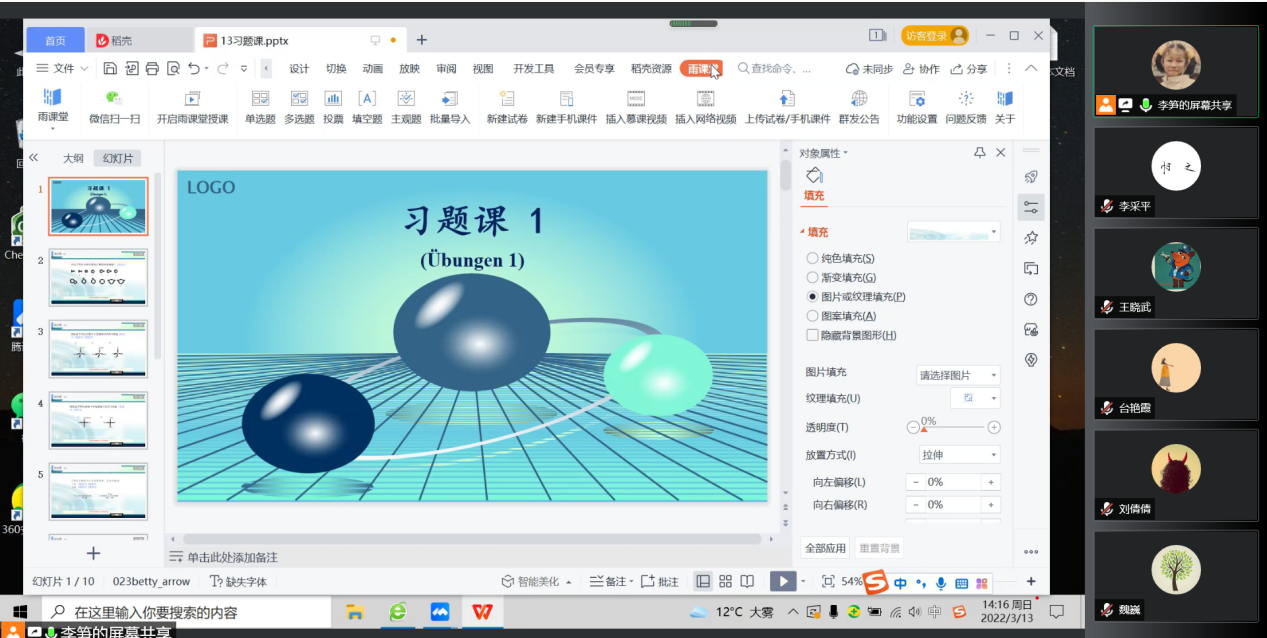Image resolution: width=1267 pixels, height=638 pixels.
Task: Select slide 3 thumbnail in panel
Action: 98,349
